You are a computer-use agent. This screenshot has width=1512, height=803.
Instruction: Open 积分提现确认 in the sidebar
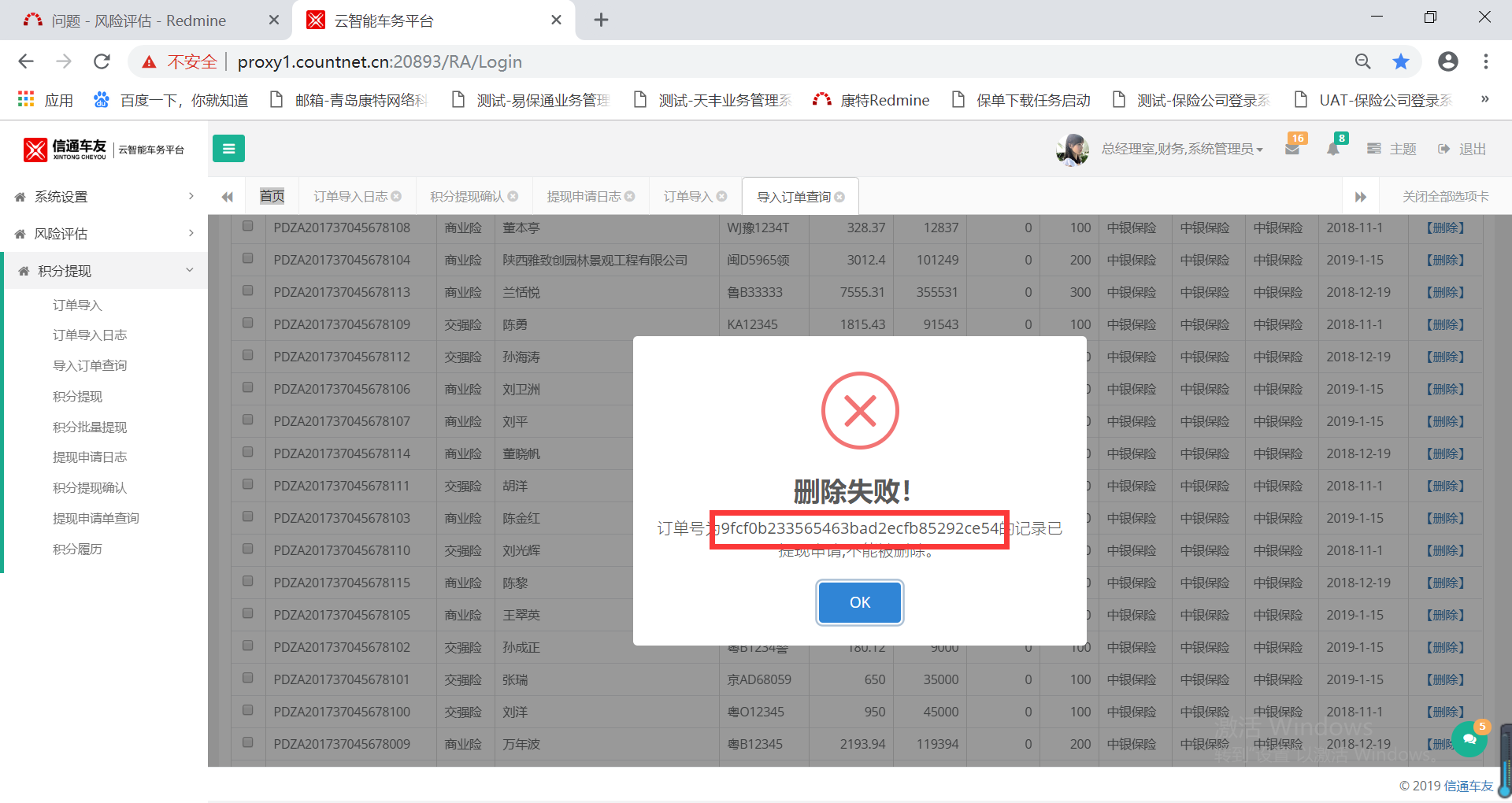tap(90, 488)
